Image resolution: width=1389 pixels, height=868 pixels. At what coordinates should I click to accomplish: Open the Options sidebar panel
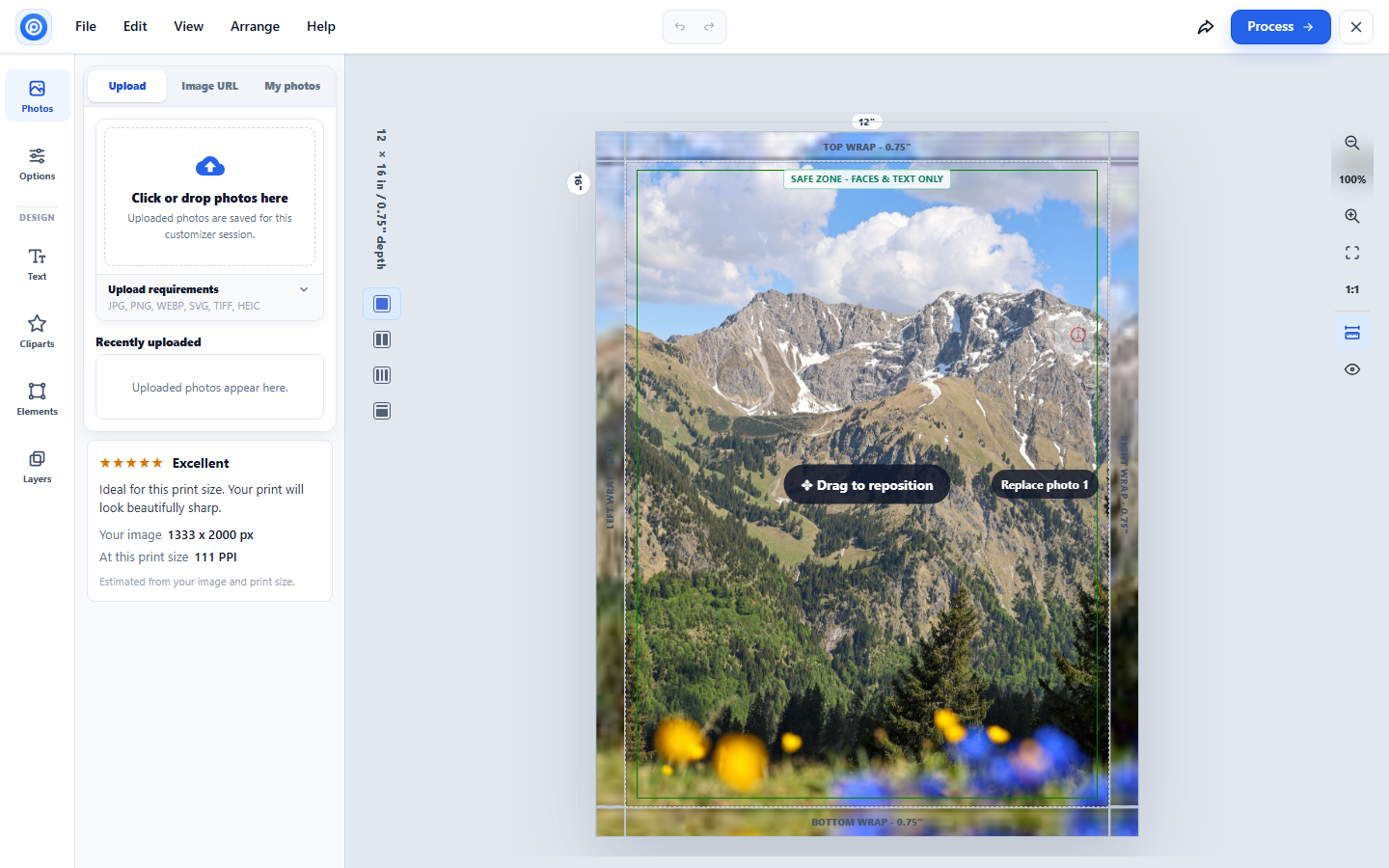38,163
